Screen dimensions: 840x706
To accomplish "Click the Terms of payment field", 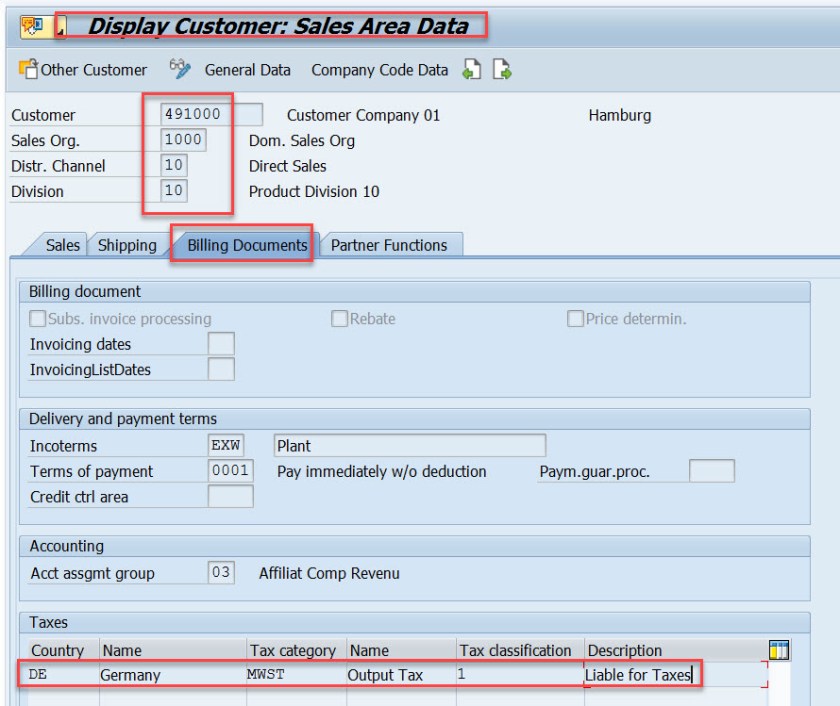I will click(230, 471).
